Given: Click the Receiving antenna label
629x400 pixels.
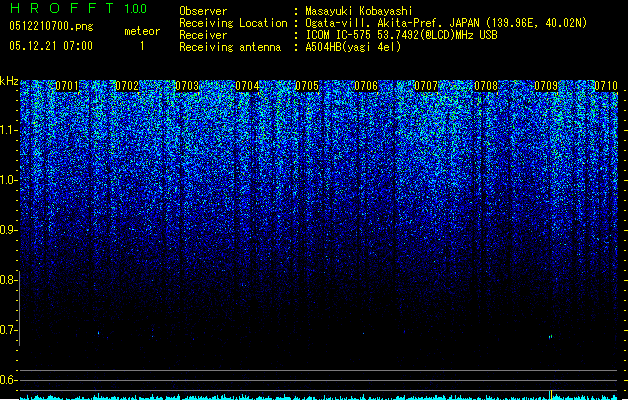Looking at the screenshot, I should [x=230, y=47].
